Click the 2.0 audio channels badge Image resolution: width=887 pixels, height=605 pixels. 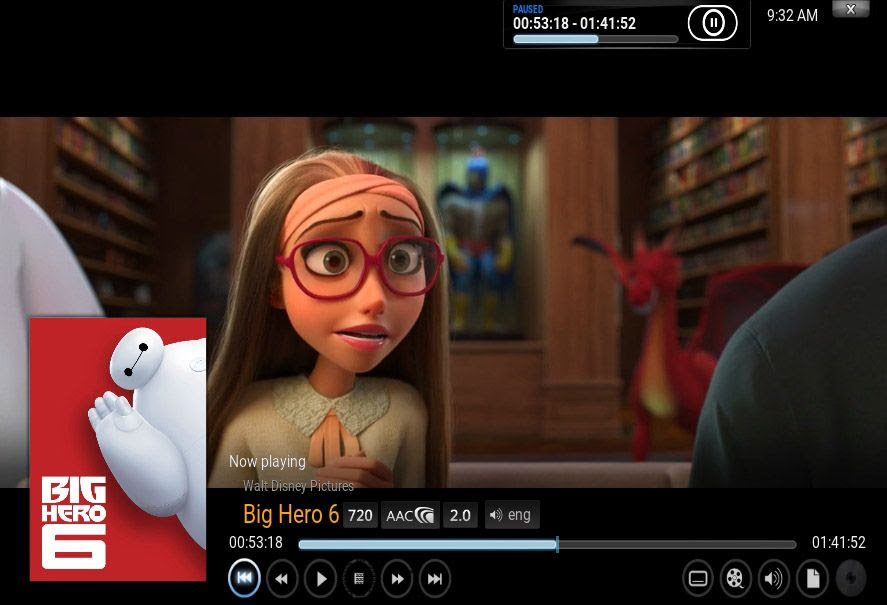(x=460, y=515)
